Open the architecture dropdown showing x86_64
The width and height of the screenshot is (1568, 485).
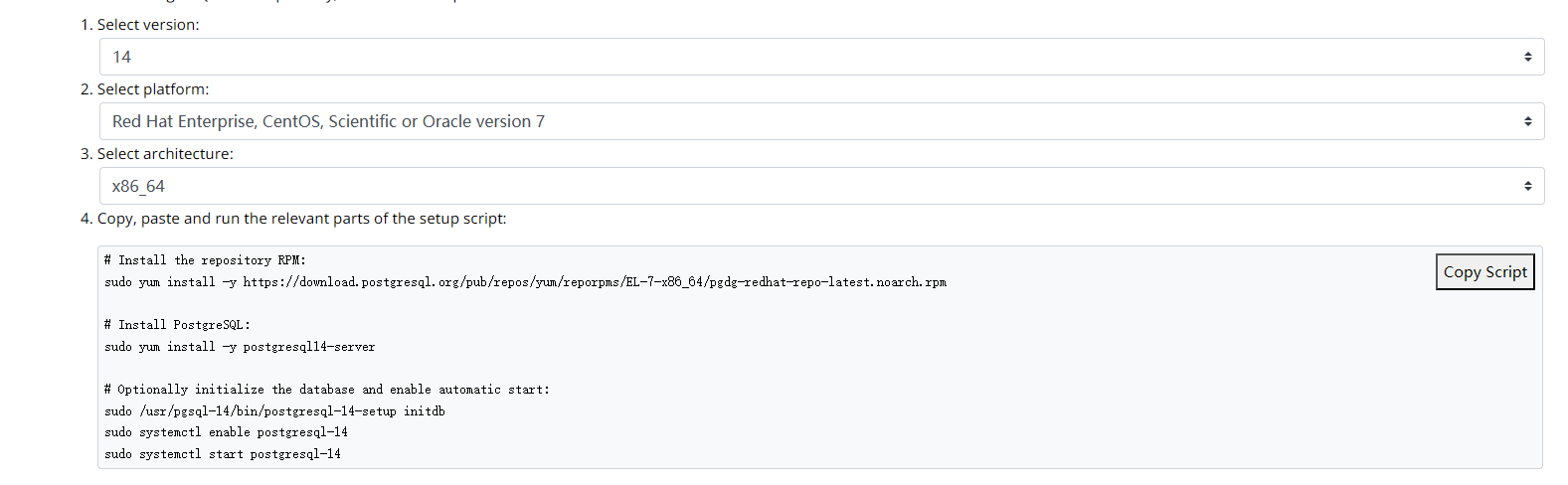tap(795, 186)
